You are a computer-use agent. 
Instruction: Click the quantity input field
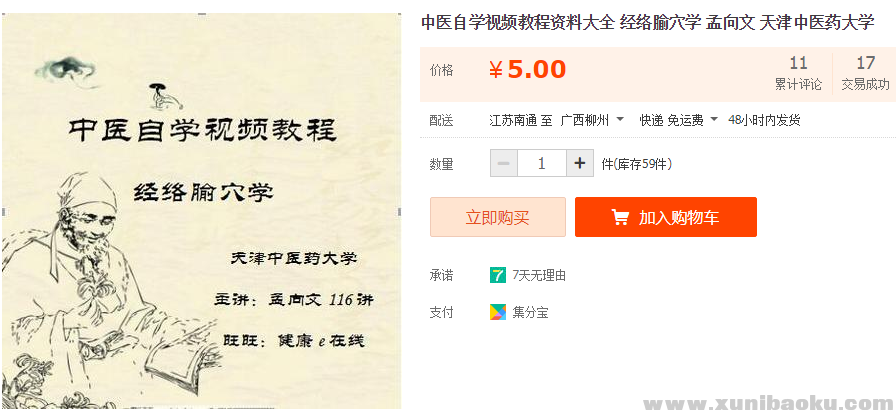[x=541, y=163]
